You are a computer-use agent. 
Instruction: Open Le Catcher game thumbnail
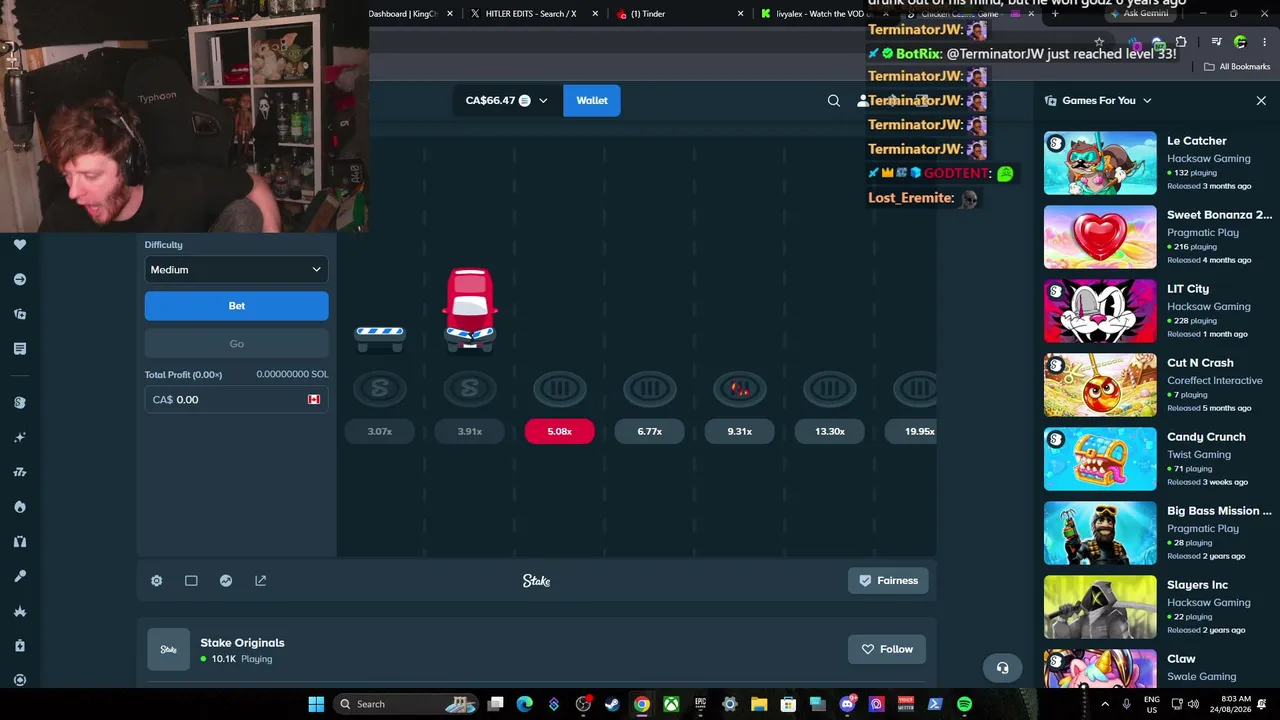tap(1100, 163)
